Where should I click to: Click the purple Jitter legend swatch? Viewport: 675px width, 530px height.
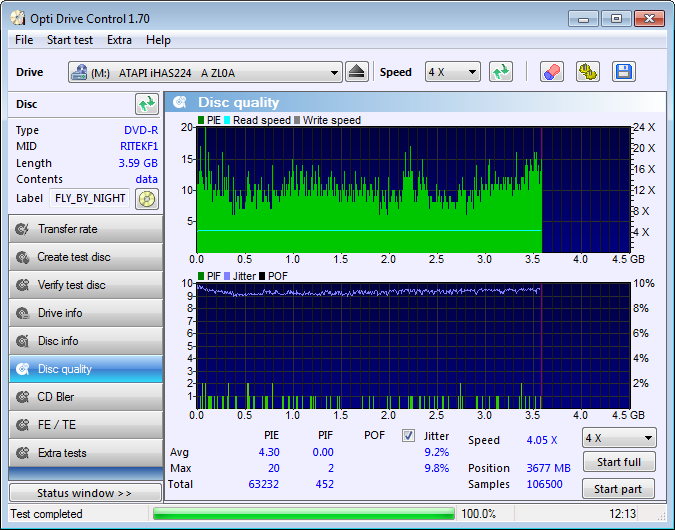[227, 276]
